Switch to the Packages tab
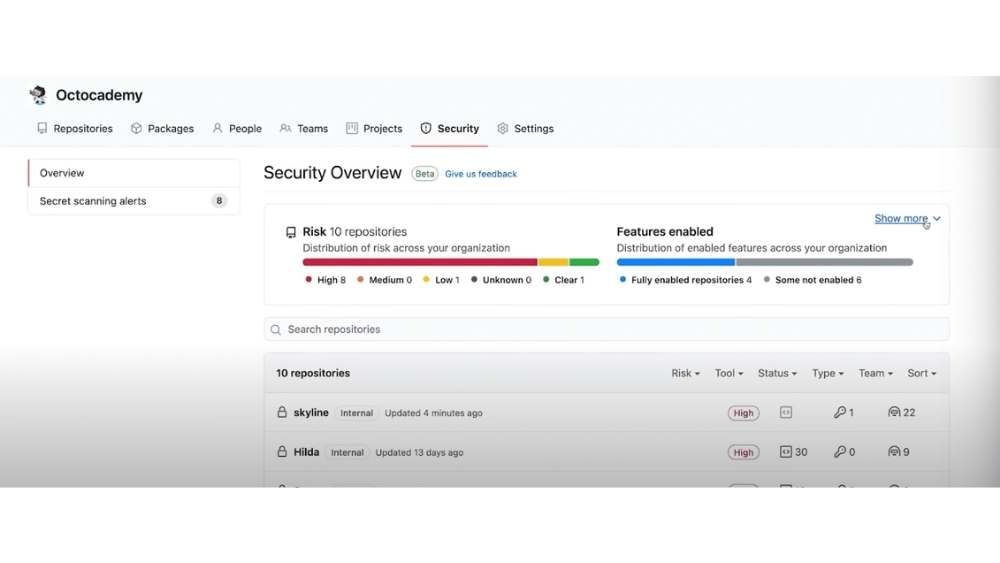Image resolution: width=1000 pixels, height=563 pixels. [x=162, y=128]
